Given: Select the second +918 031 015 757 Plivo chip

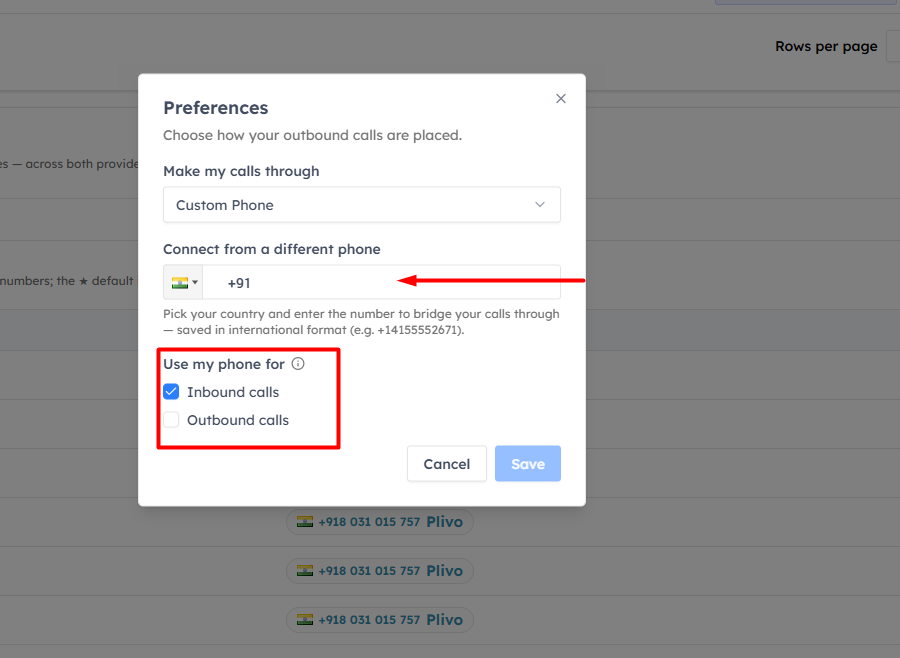Looking at the screenshot, I should [380, 571].
